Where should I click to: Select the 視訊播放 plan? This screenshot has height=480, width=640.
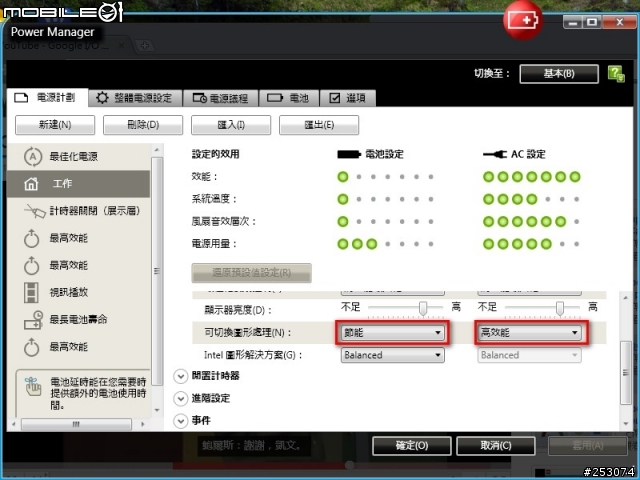coord(78,292)
